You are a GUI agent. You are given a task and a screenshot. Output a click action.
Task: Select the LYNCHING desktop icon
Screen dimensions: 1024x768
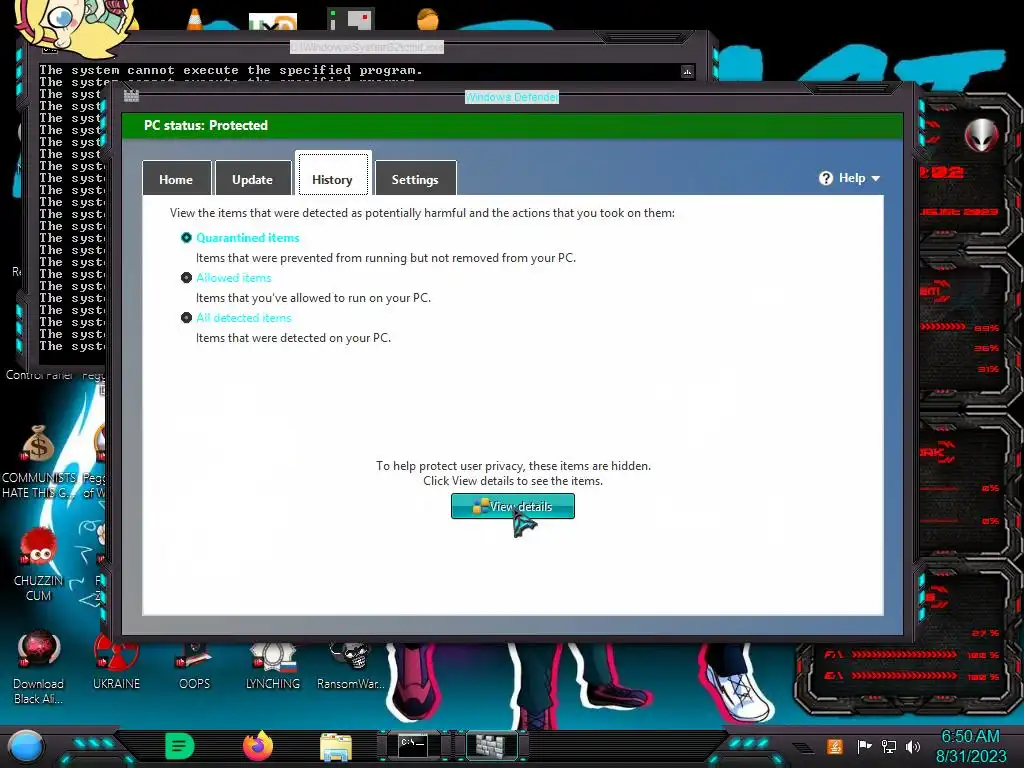[273, 666]
